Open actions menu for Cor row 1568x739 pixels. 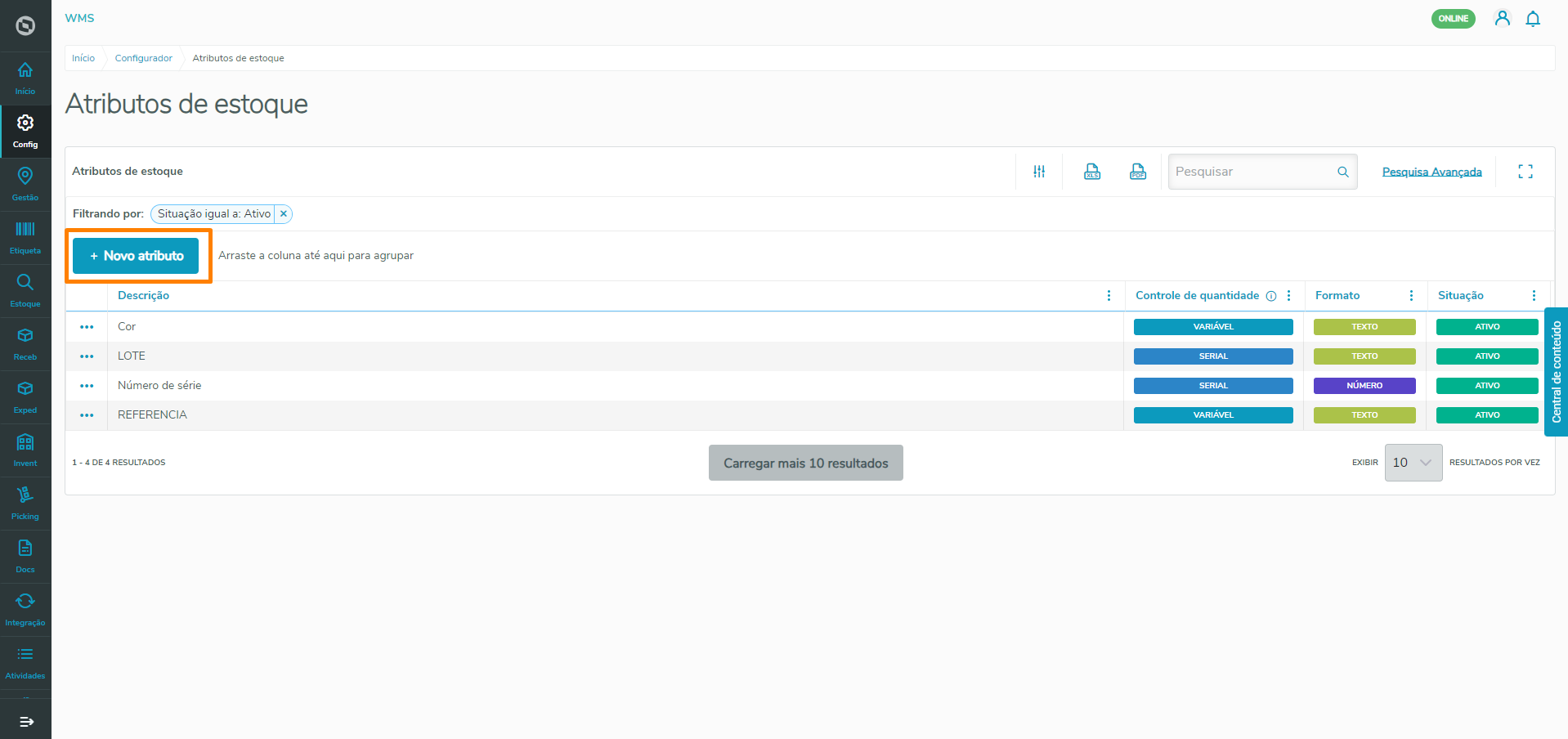[x=87, y=327]
